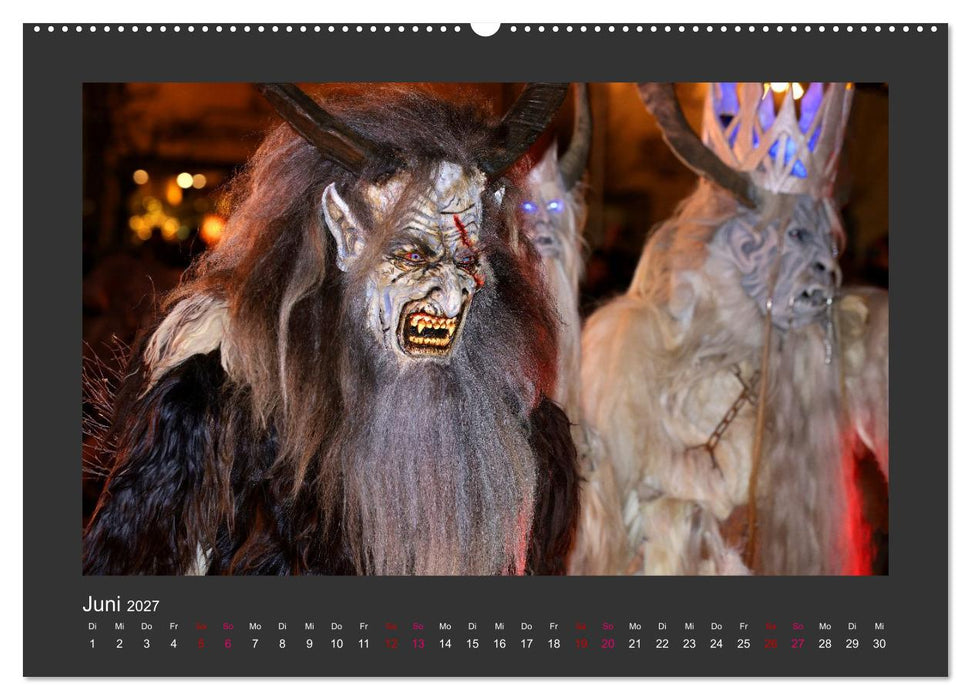This screenshot has height=700, width=971.
Task: Choose date 11 in June
Action: click(x=364, y=644)
